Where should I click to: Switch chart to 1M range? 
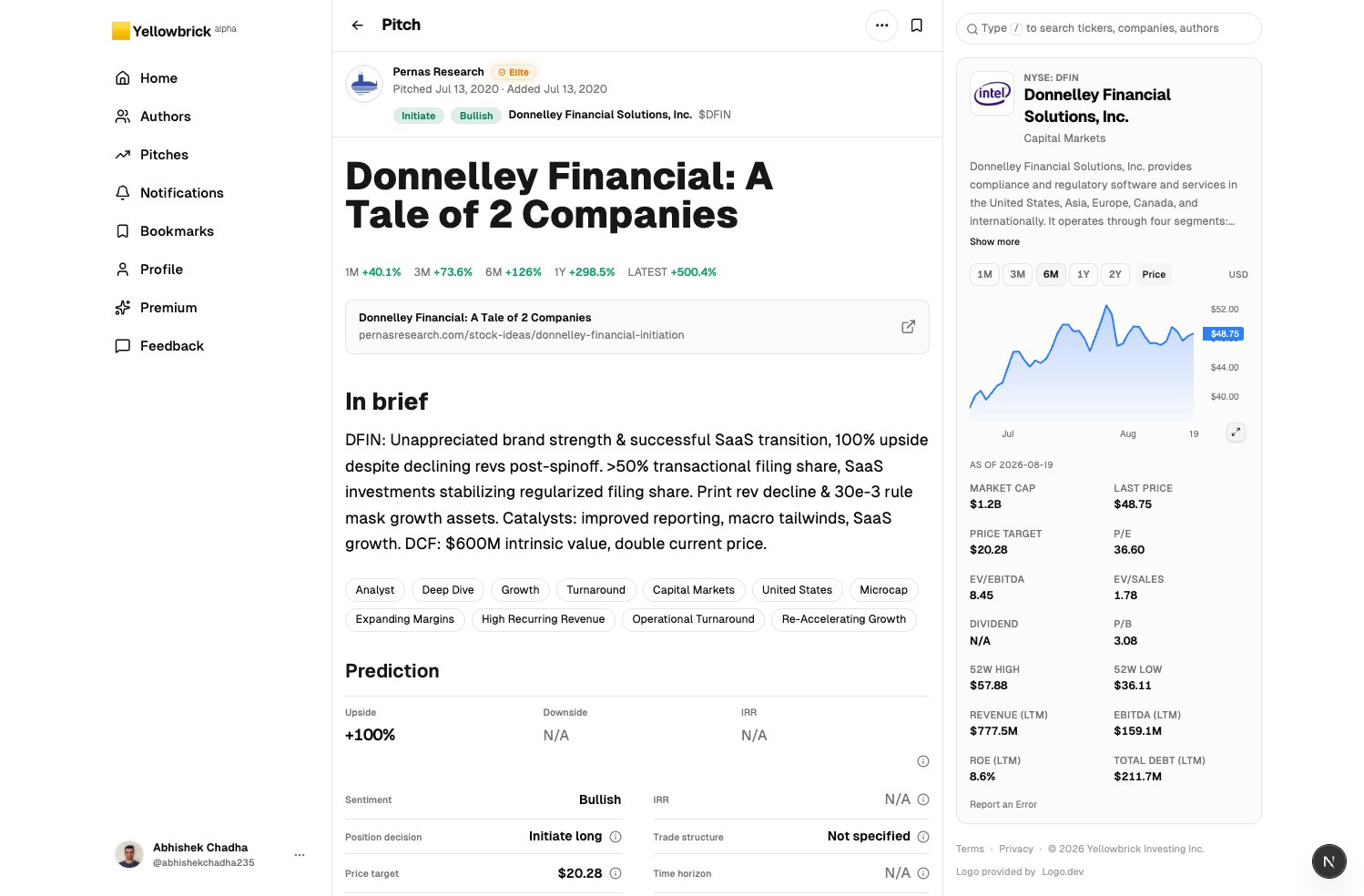click(x=985, y=274)
